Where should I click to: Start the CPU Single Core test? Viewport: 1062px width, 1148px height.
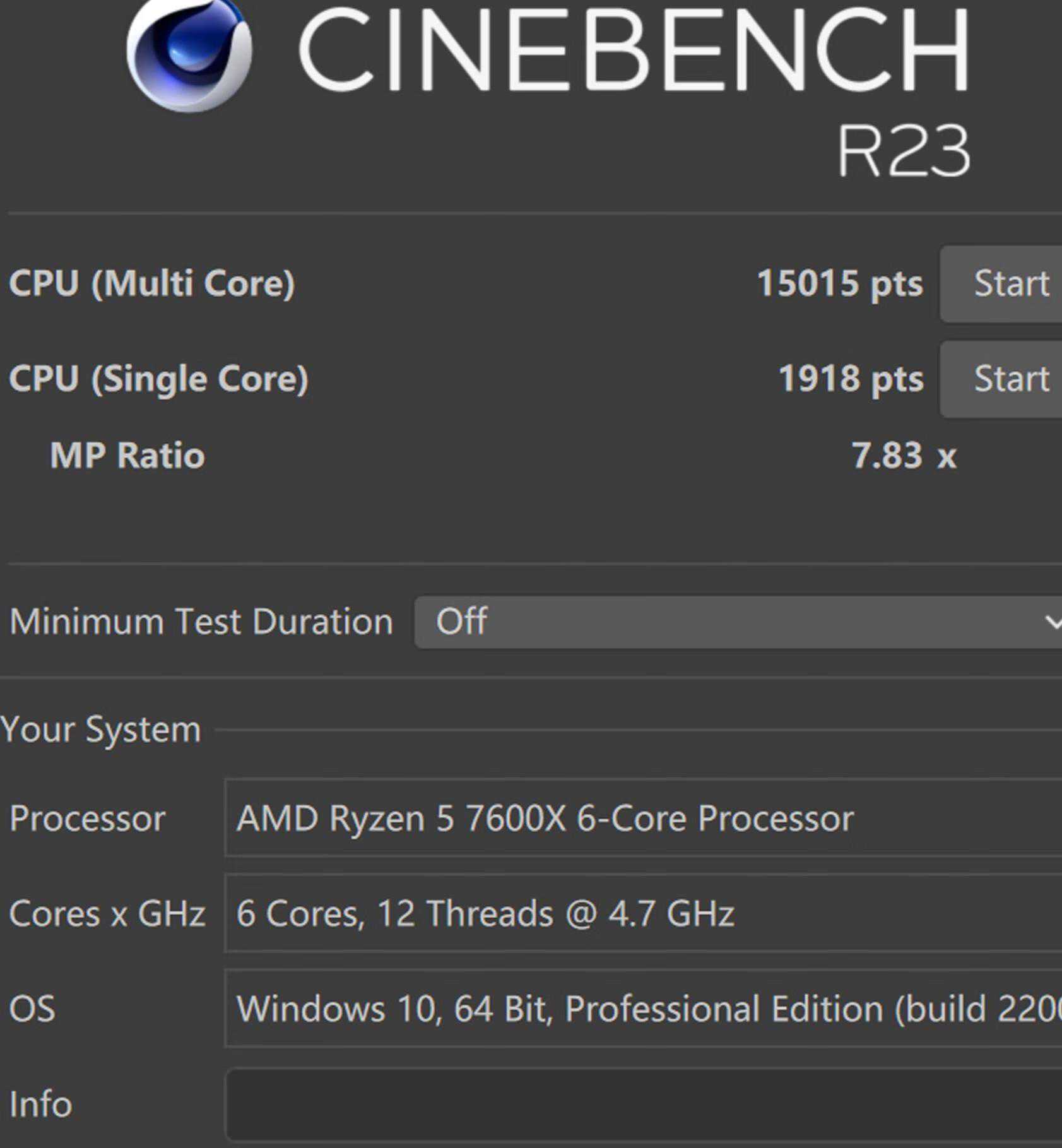point(1010,379)
